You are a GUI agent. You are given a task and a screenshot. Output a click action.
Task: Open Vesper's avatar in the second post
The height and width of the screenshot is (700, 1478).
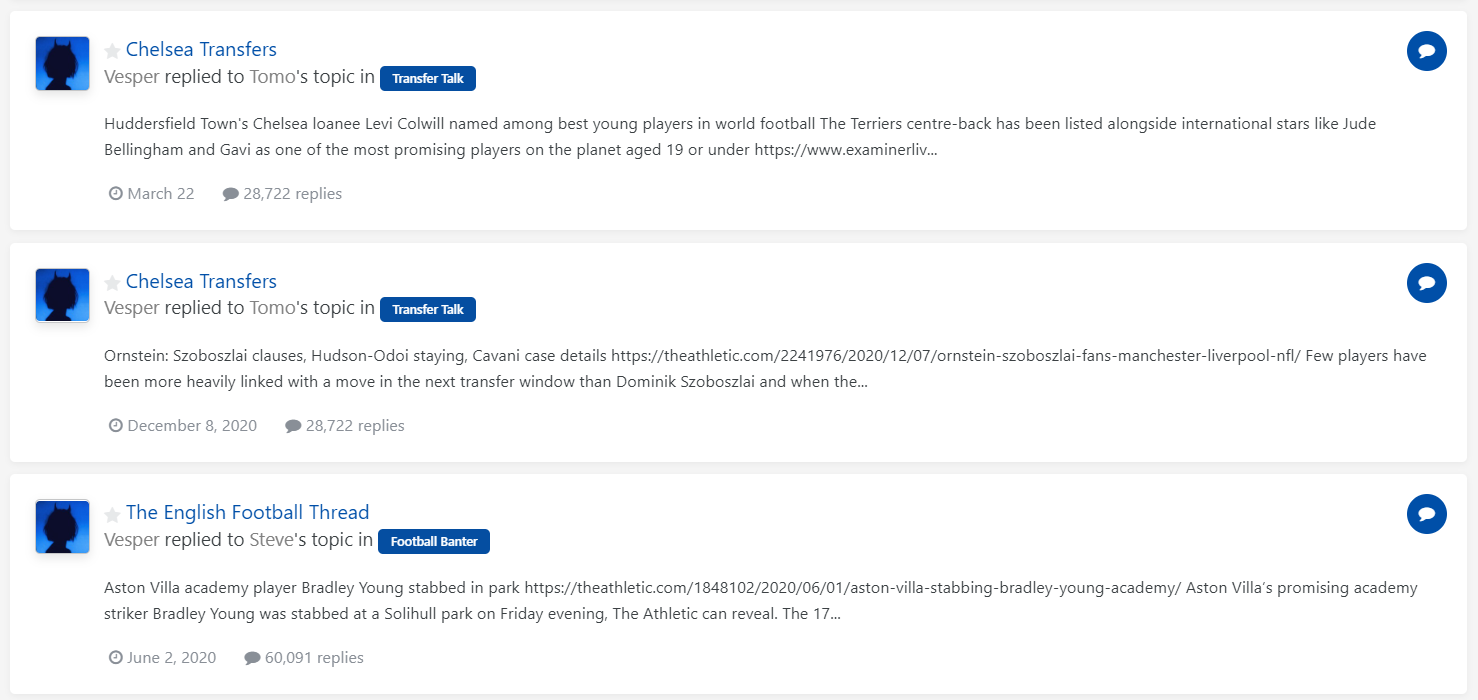tap(62, 295)
